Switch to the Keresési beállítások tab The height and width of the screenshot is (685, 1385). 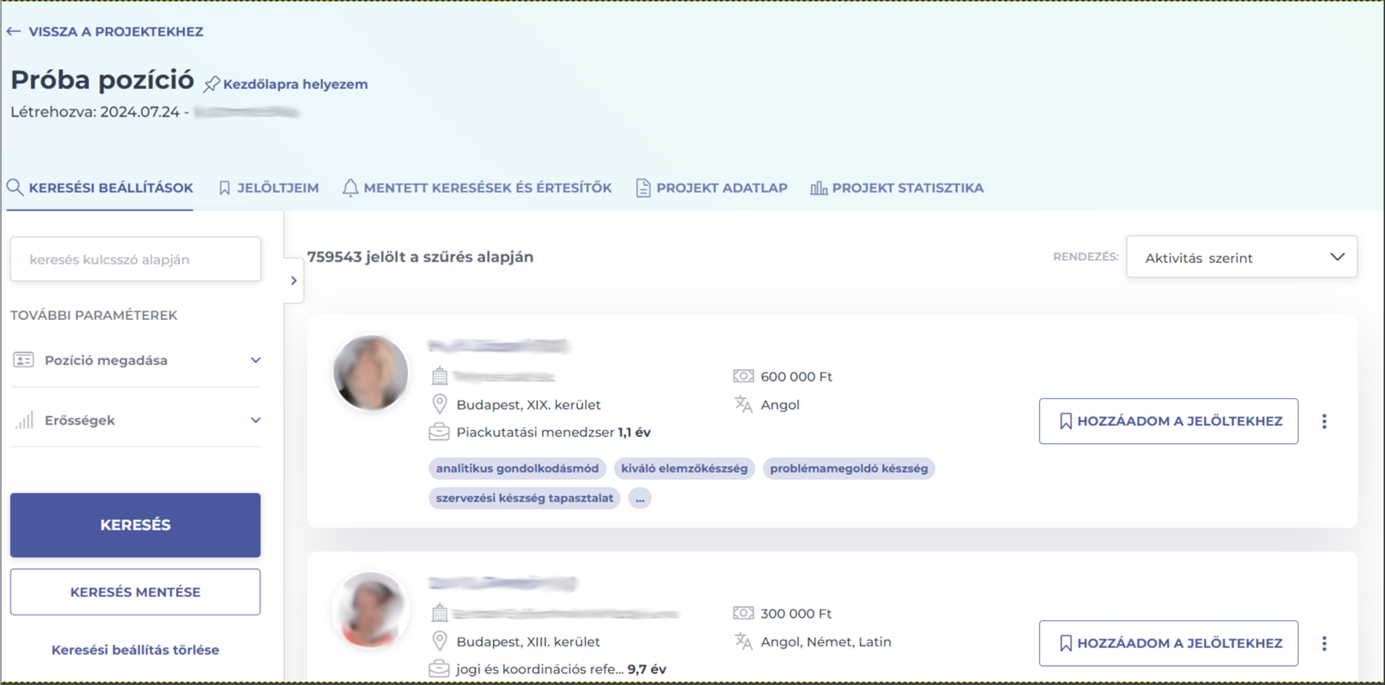pyautogui.click(x=100, y=188)
